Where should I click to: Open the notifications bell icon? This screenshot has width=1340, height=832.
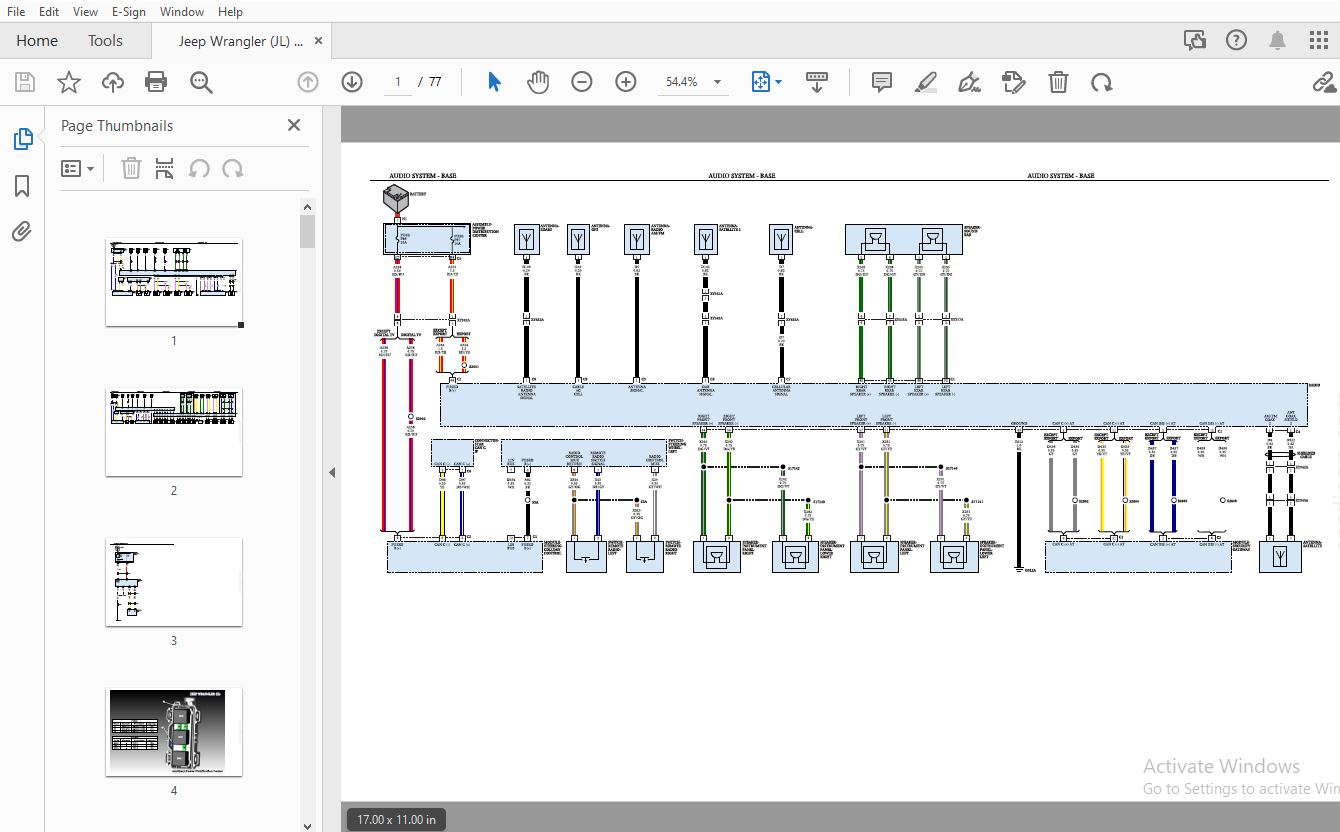1278,40
